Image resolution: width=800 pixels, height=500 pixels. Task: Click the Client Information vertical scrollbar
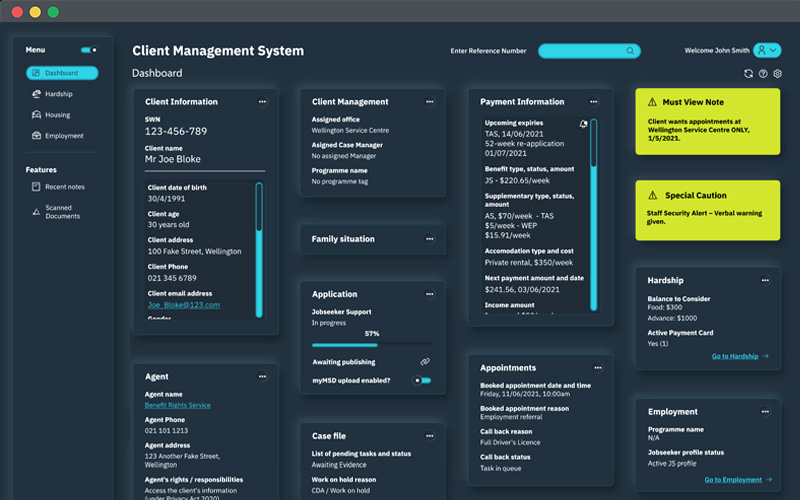[x=259, y=250]
